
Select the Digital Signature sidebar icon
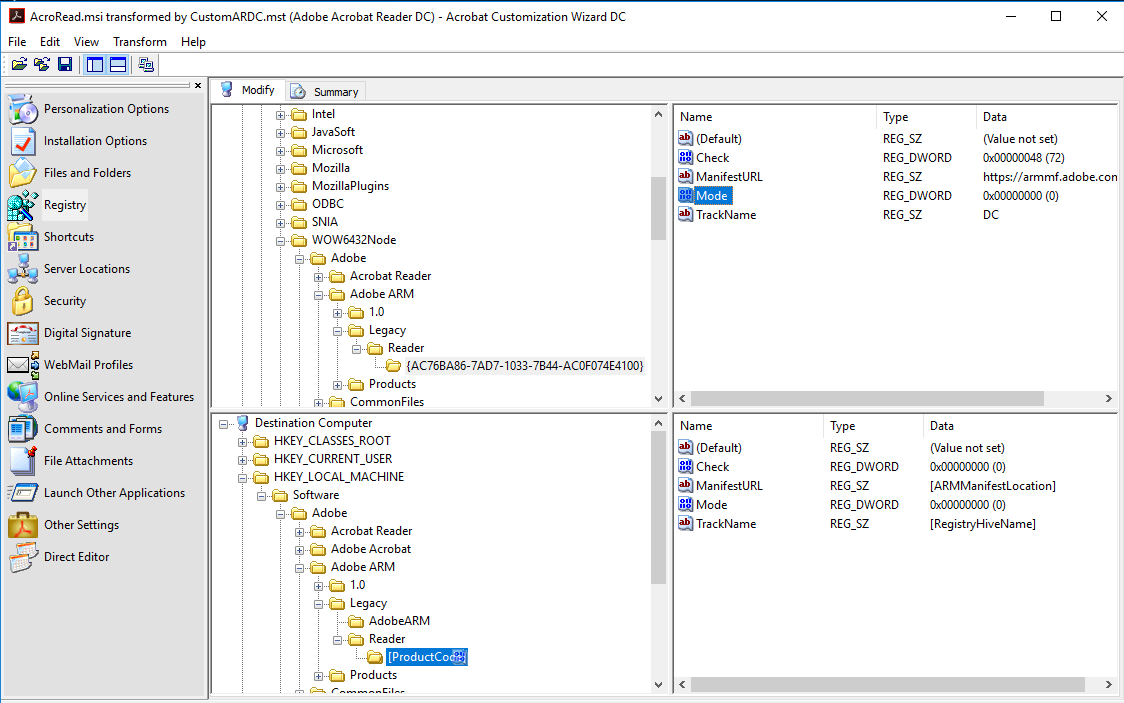pyautogui.click(x=22, y=333)
